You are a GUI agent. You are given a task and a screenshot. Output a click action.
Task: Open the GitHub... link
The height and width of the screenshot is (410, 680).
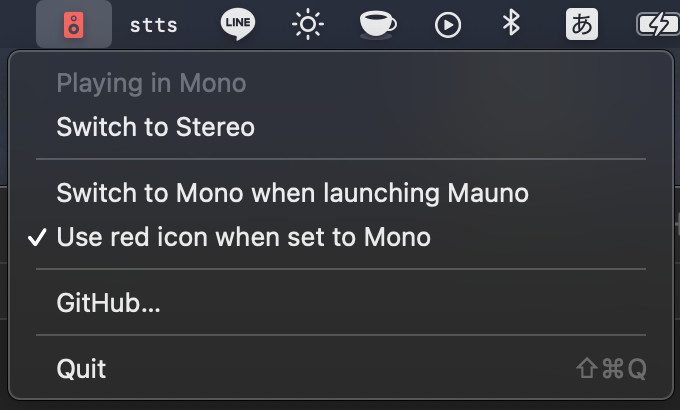coord(341,303)
